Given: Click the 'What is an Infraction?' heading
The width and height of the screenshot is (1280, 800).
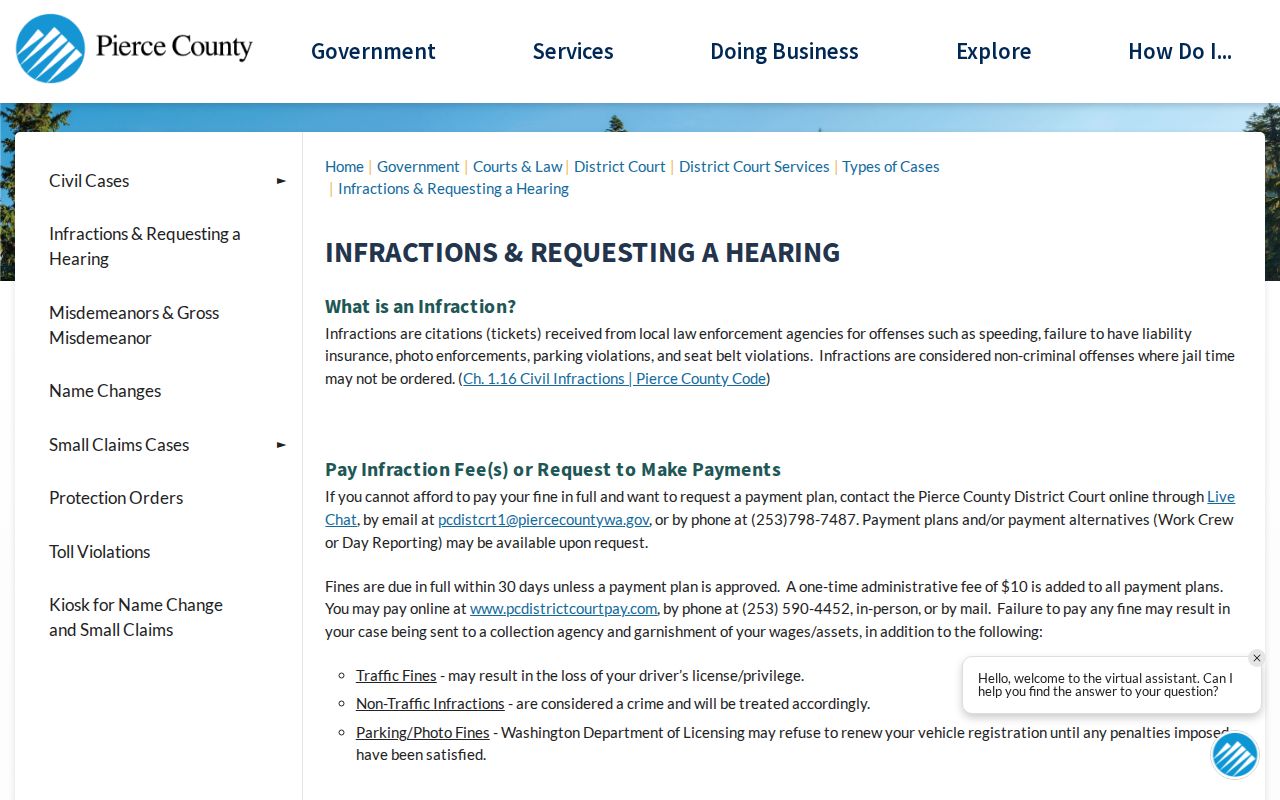Looking at the screenshot, I should point(420,306).
